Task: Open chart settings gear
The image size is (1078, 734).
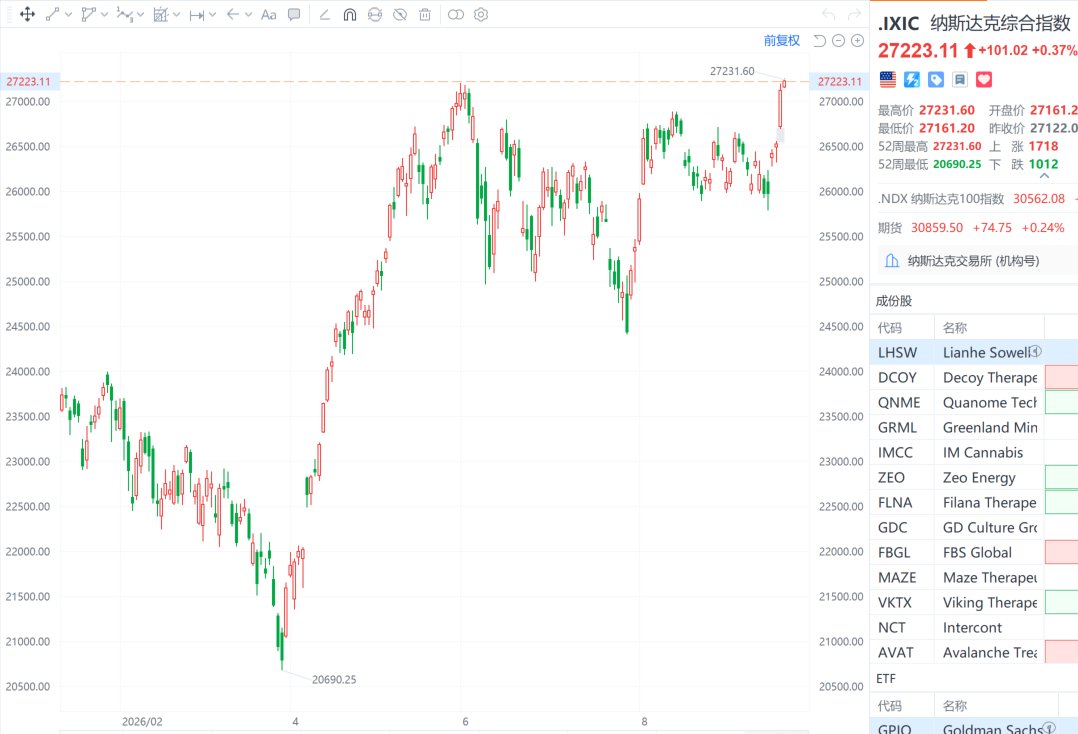Action: (x=481, y=14)
